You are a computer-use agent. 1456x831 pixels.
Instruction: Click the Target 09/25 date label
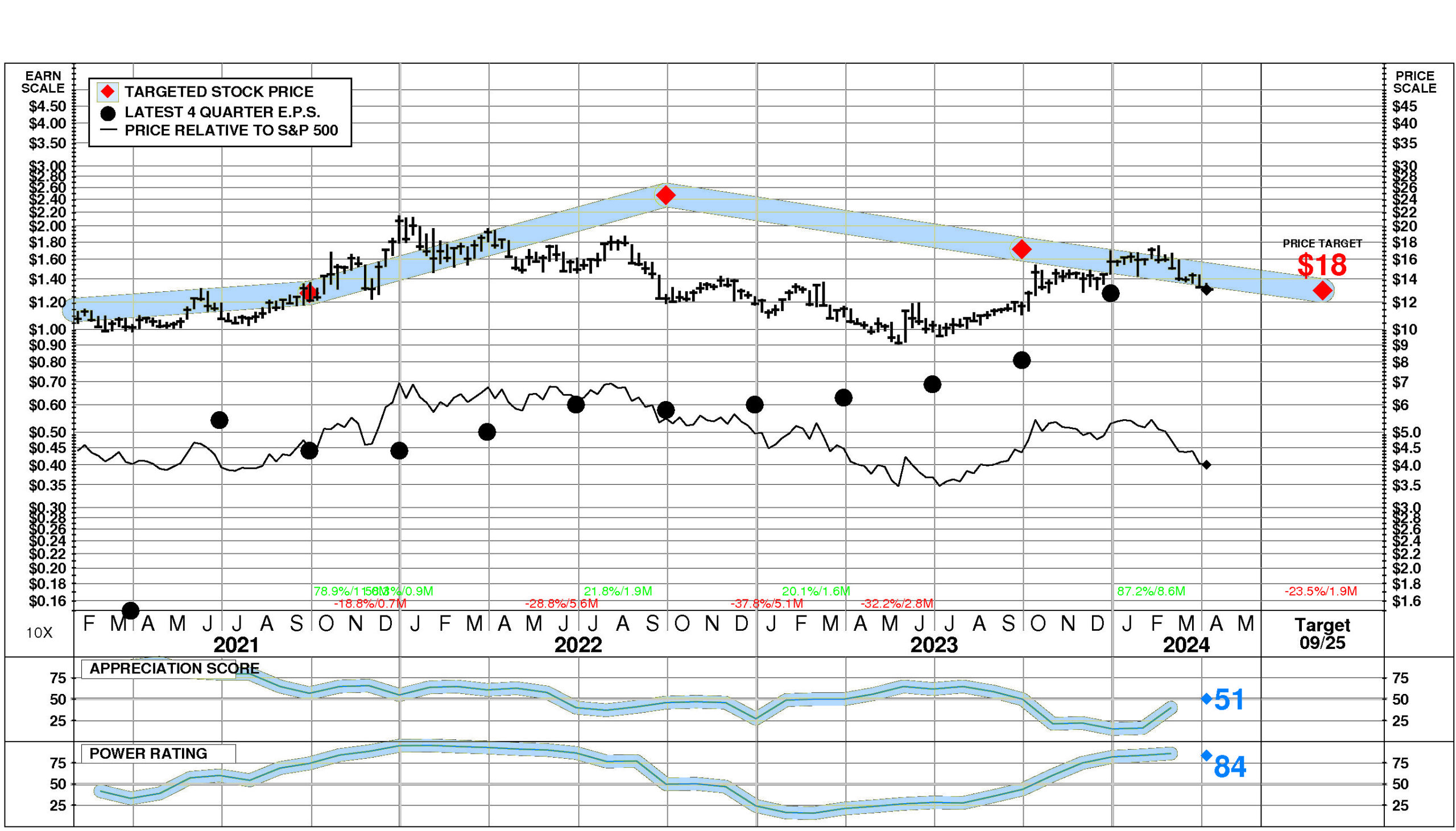tap(1322, 634)
